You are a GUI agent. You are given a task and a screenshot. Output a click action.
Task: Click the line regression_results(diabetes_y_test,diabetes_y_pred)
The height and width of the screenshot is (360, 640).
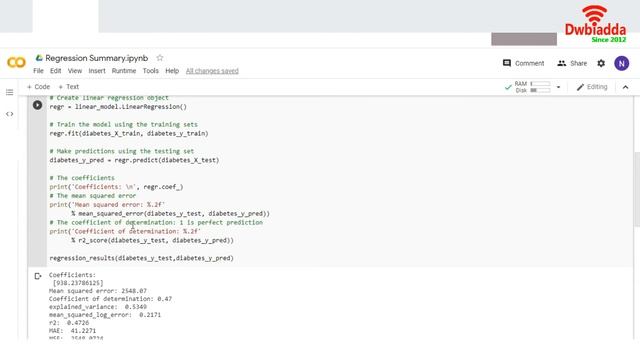[142, 258]
